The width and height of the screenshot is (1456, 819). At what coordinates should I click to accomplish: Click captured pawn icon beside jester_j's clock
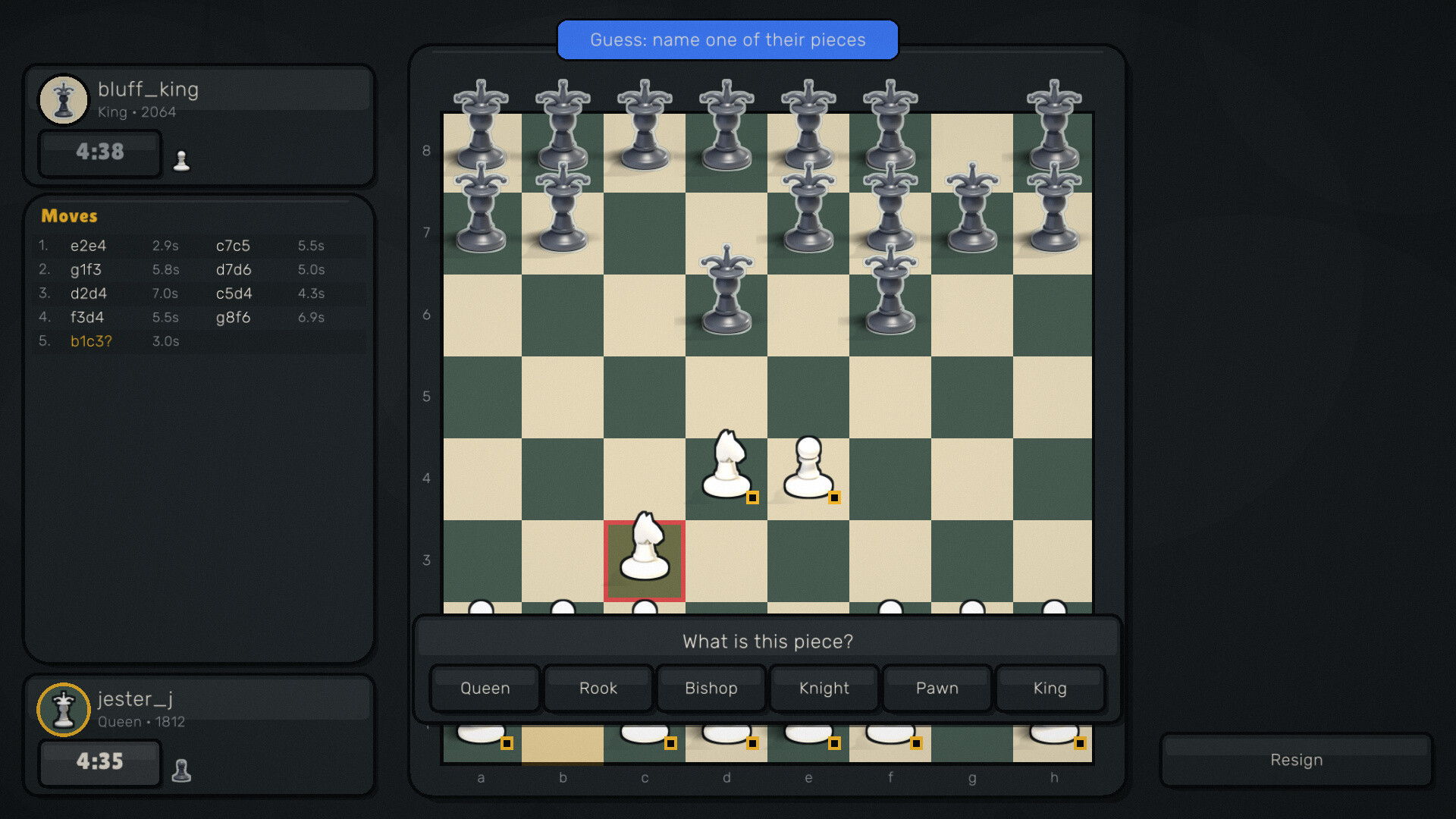coord(181,770)
